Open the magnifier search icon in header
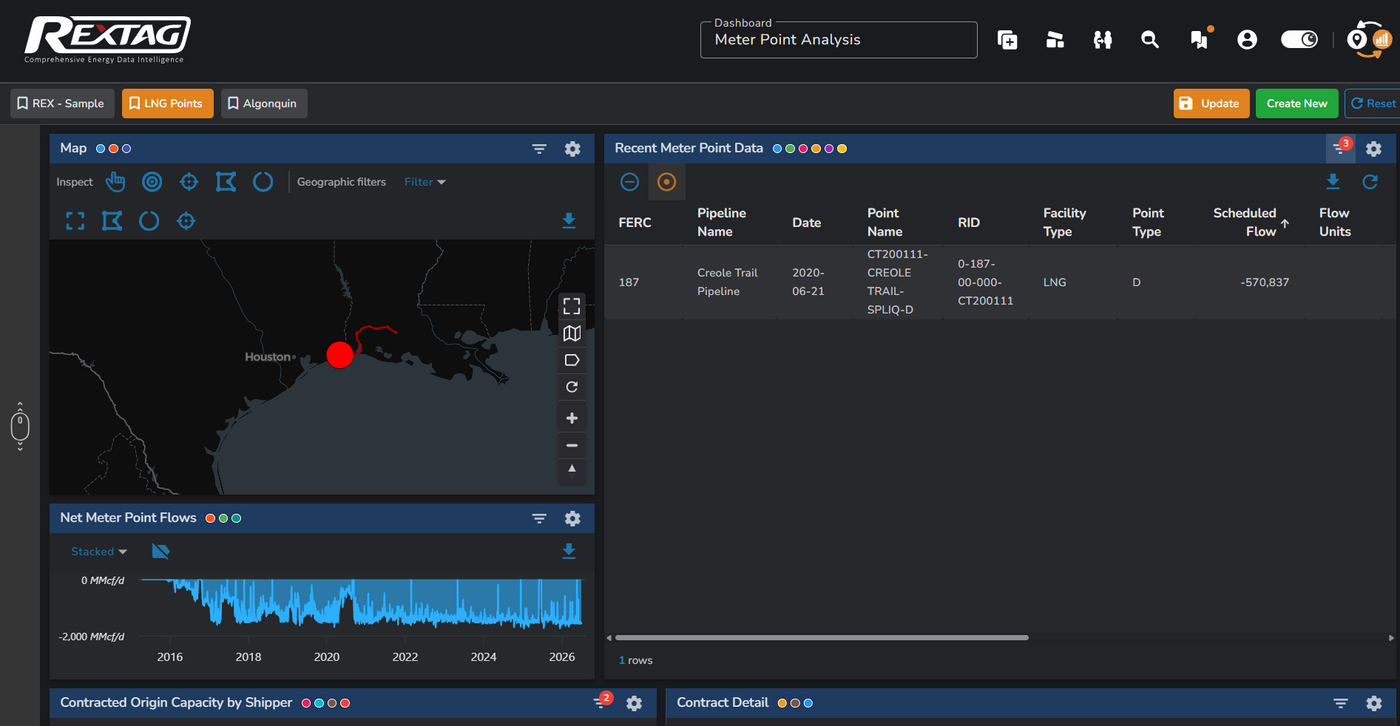The height and width of the screenshot is (726, 1400). pos(1150,40)
